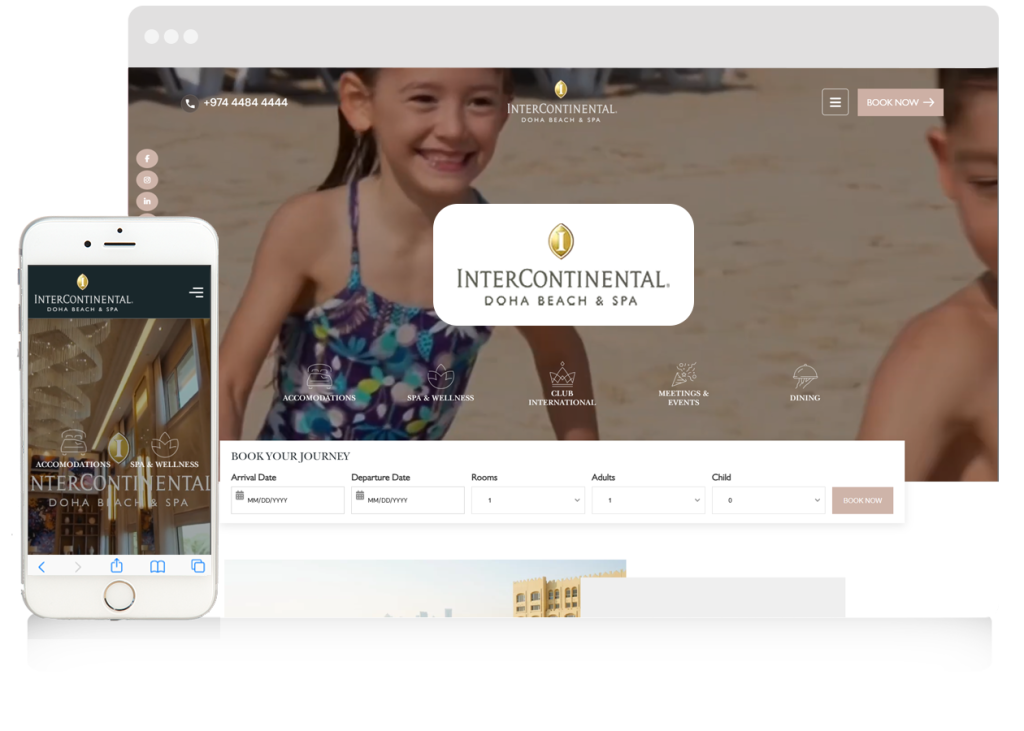Tap InterContinental logo in phone header
This screenshot has width=1024, height=731.
pyautogui.click(x=83, y=293)
